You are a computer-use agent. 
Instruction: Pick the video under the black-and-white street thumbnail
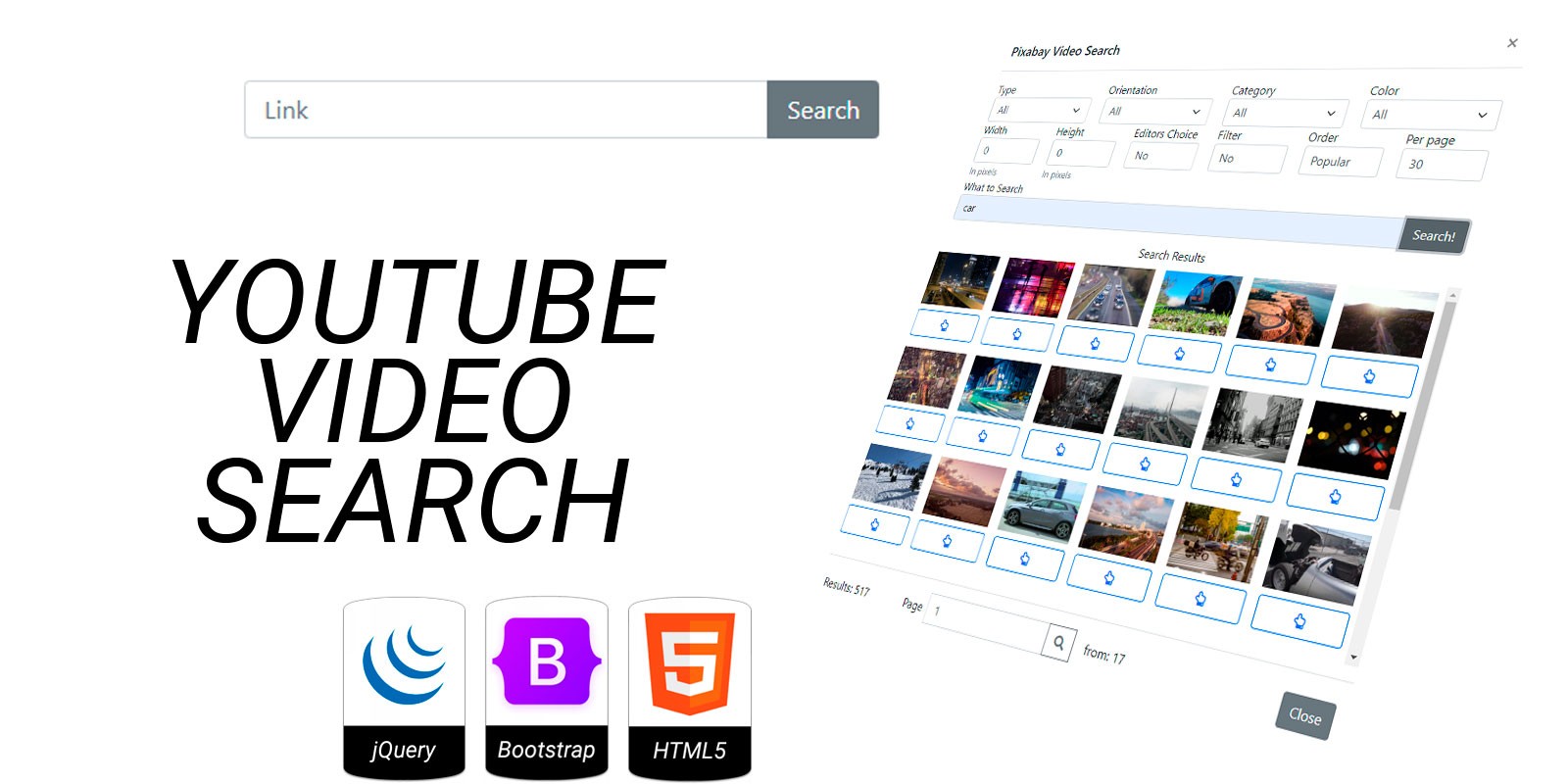[1236, 479]
